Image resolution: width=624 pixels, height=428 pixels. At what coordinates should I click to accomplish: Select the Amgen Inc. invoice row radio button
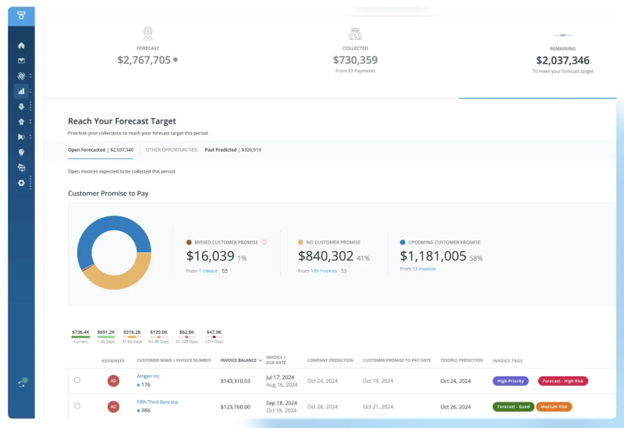pyautogui.click(x=77, y=380)
